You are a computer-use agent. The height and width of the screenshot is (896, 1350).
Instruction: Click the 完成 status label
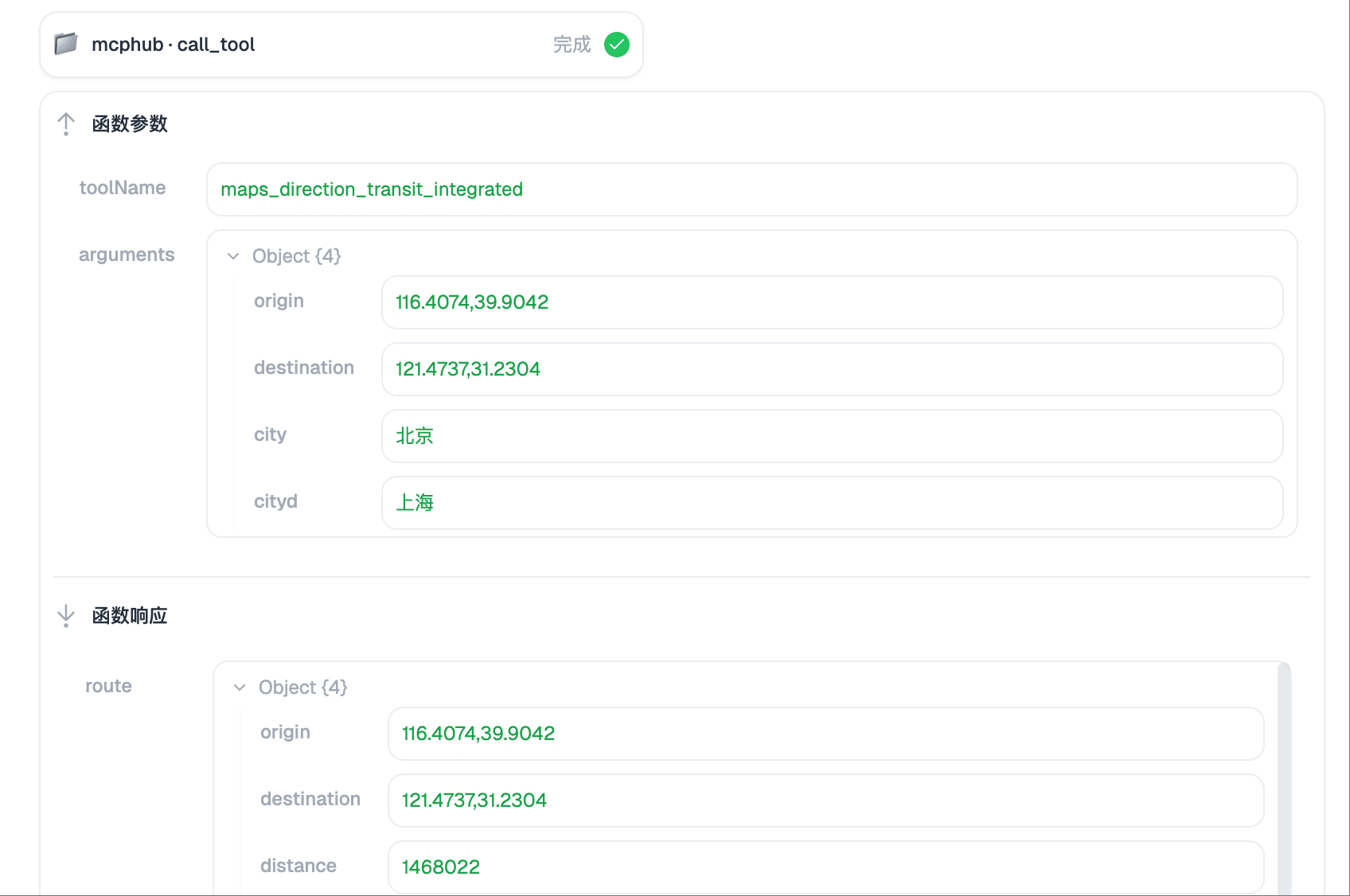pos(572,45)
